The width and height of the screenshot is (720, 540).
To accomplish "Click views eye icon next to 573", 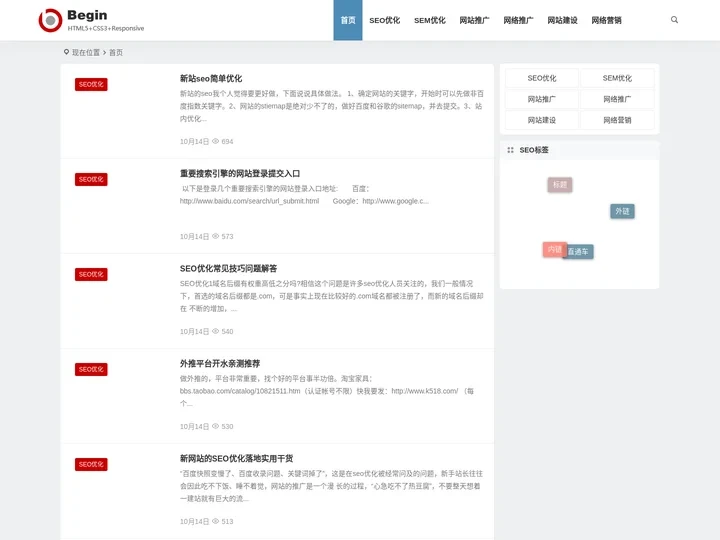I will pos(215,236).
